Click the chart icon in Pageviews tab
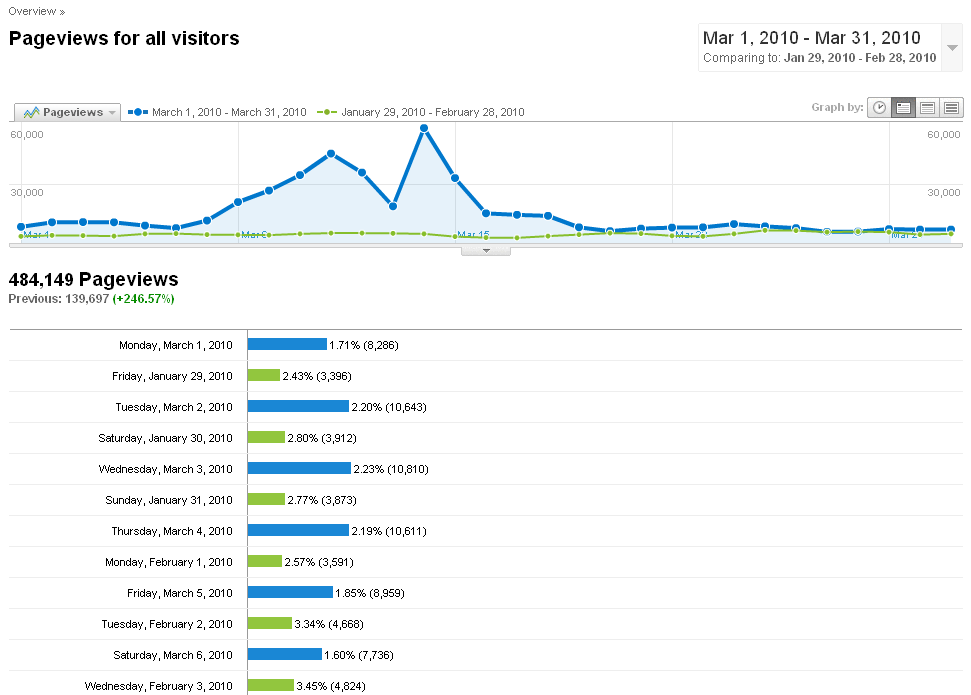The width and height of the screenshot is (971, 695). pos(31,113)
